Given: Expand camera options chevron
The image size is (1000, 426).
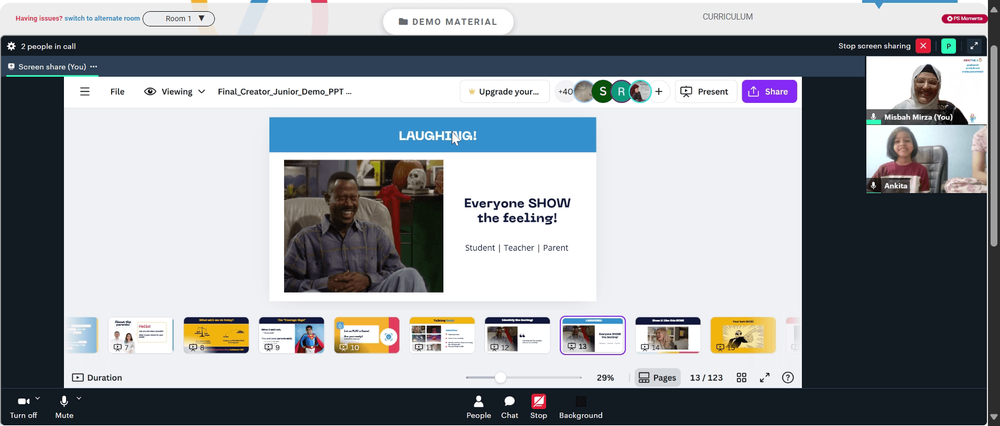Looking at the screenshot, I should pyautogui.click(x=38, y=398).
